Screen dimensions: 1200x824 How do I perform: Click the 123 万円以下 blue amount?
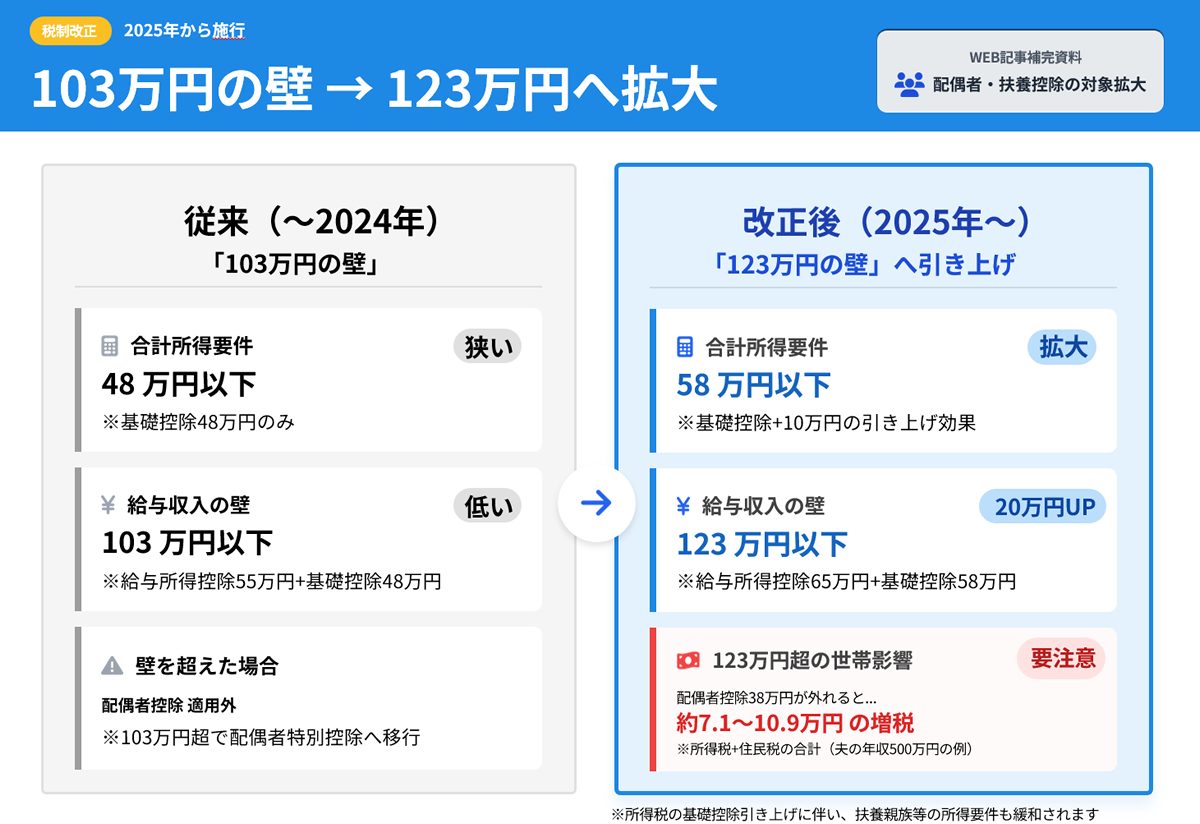click(x=762, y=544)
